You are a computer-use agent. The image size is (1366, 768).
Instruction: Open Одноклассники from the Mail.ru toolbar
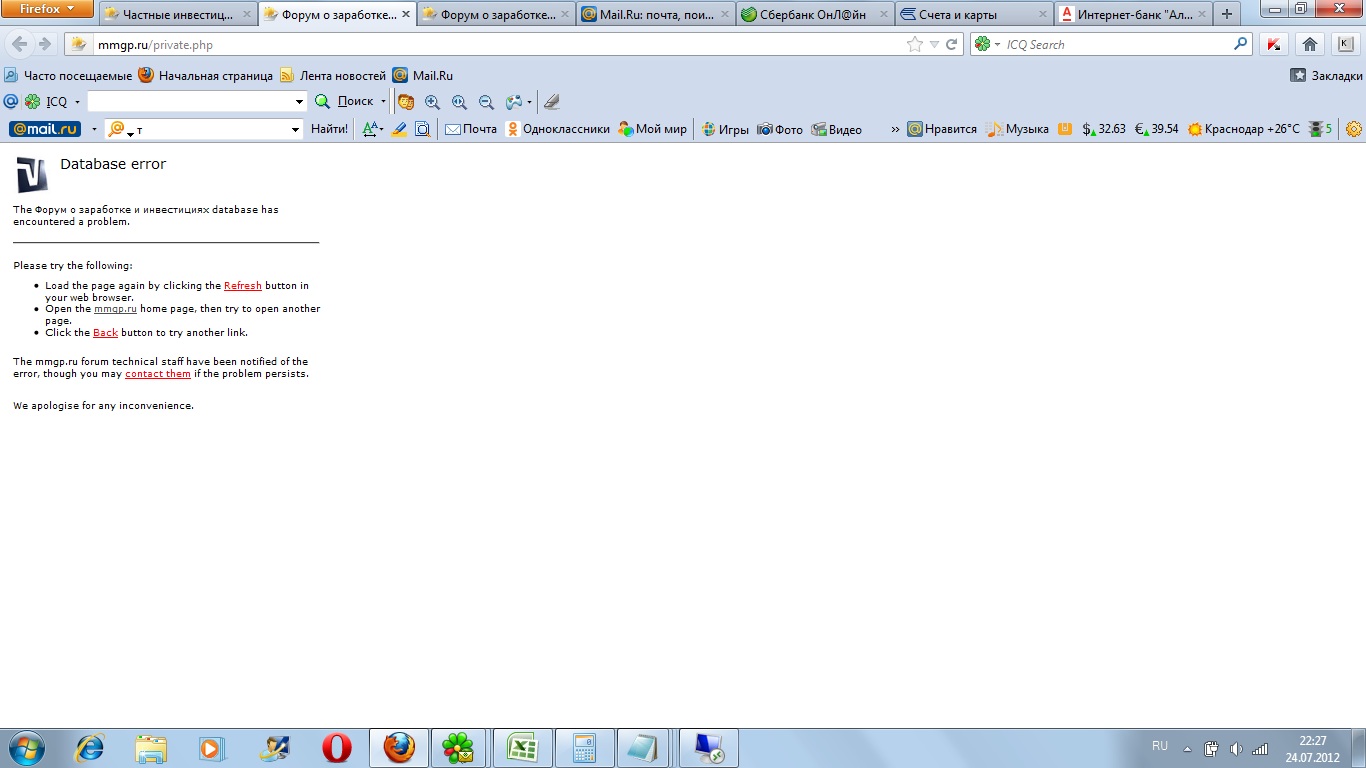[557, 129]
